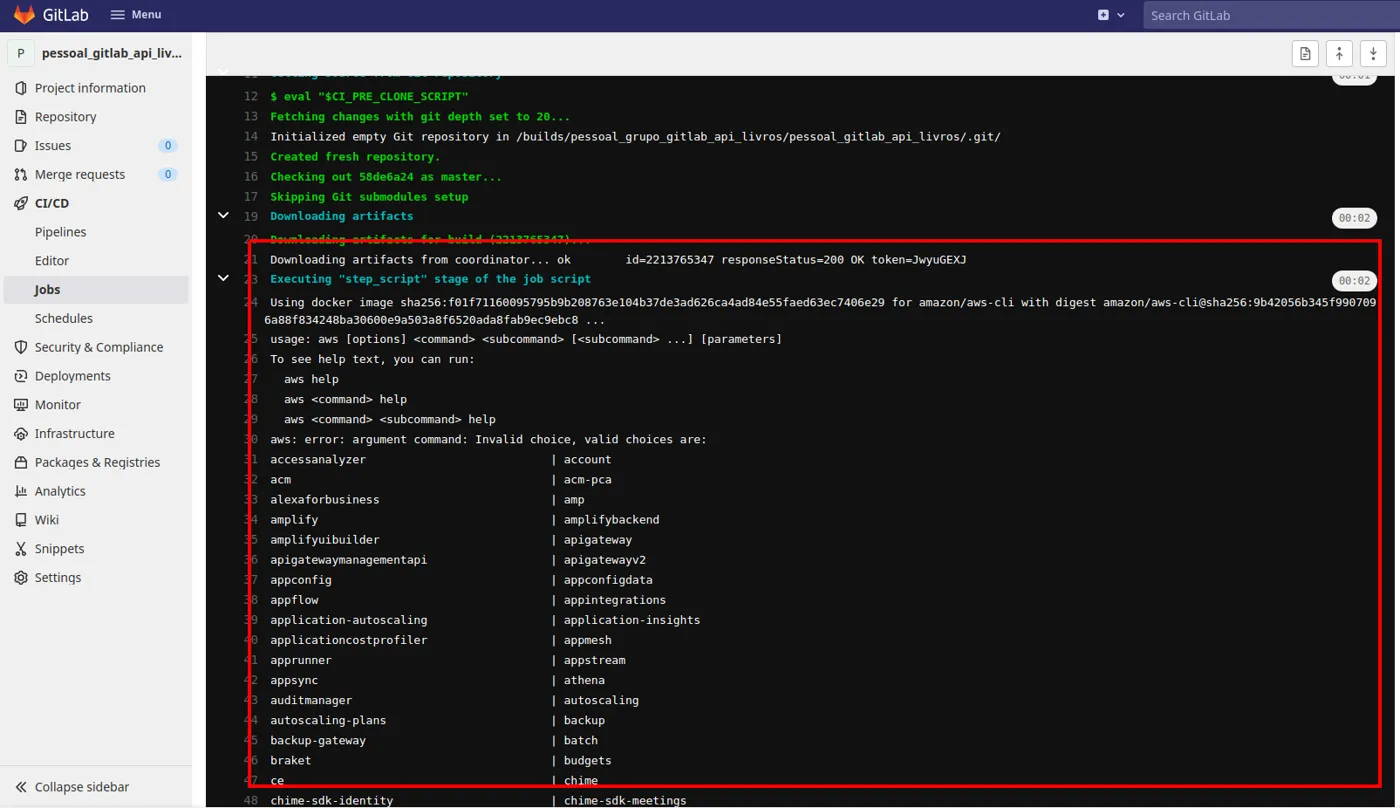
Task: Click the GitLab fox logo
Action: (24, 15)
